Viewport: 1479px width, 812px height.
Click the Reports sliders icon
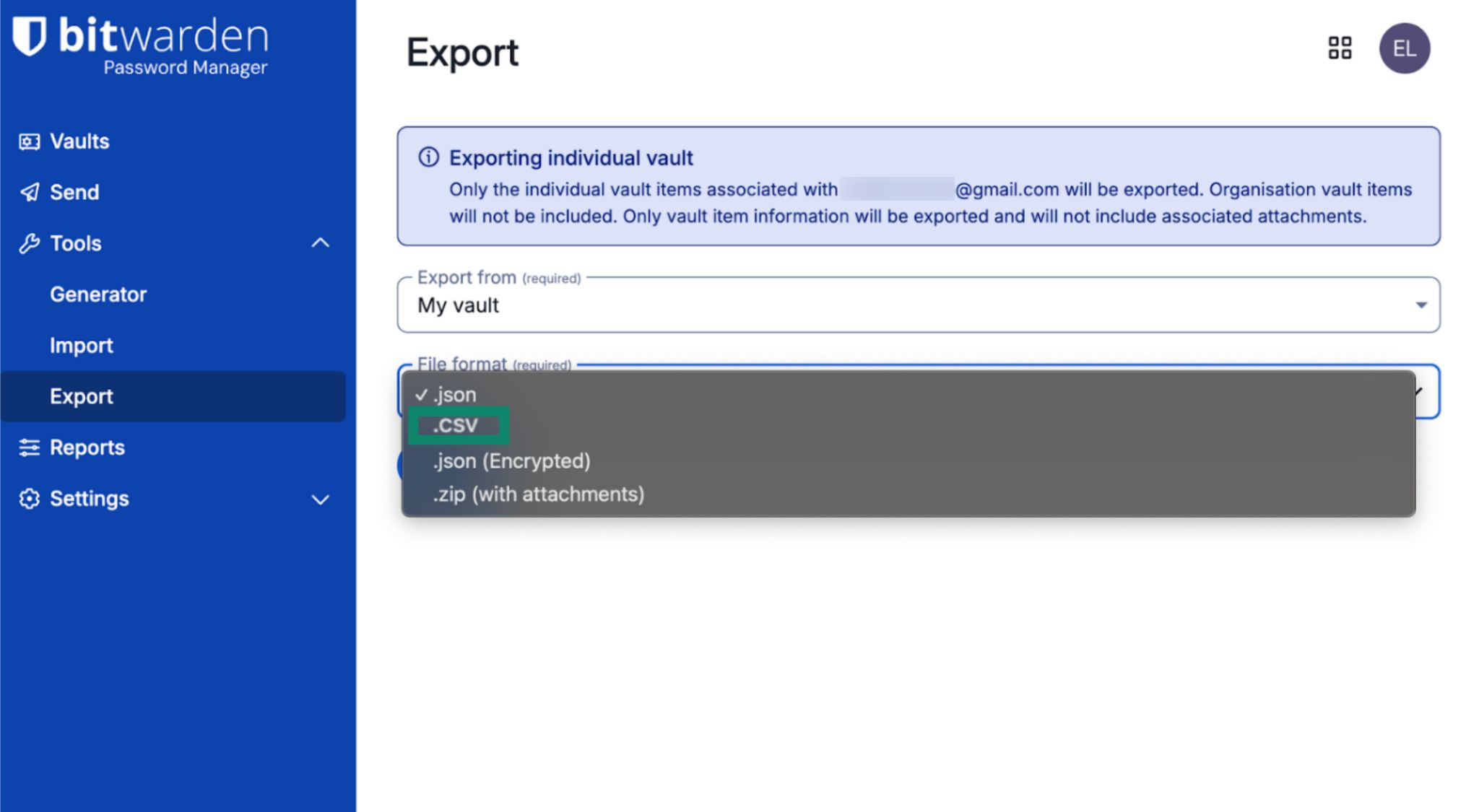tap(29, 448)
